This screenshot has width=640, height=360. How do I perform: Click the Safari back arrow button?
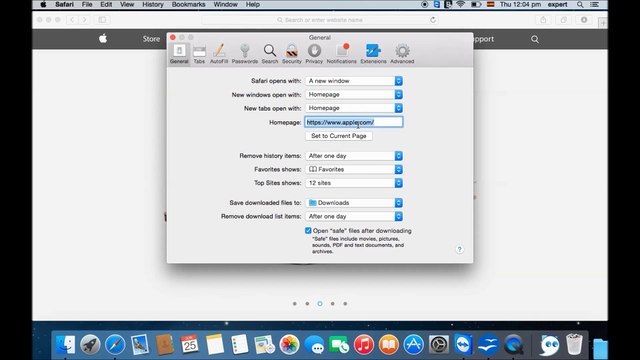point(72,20)
